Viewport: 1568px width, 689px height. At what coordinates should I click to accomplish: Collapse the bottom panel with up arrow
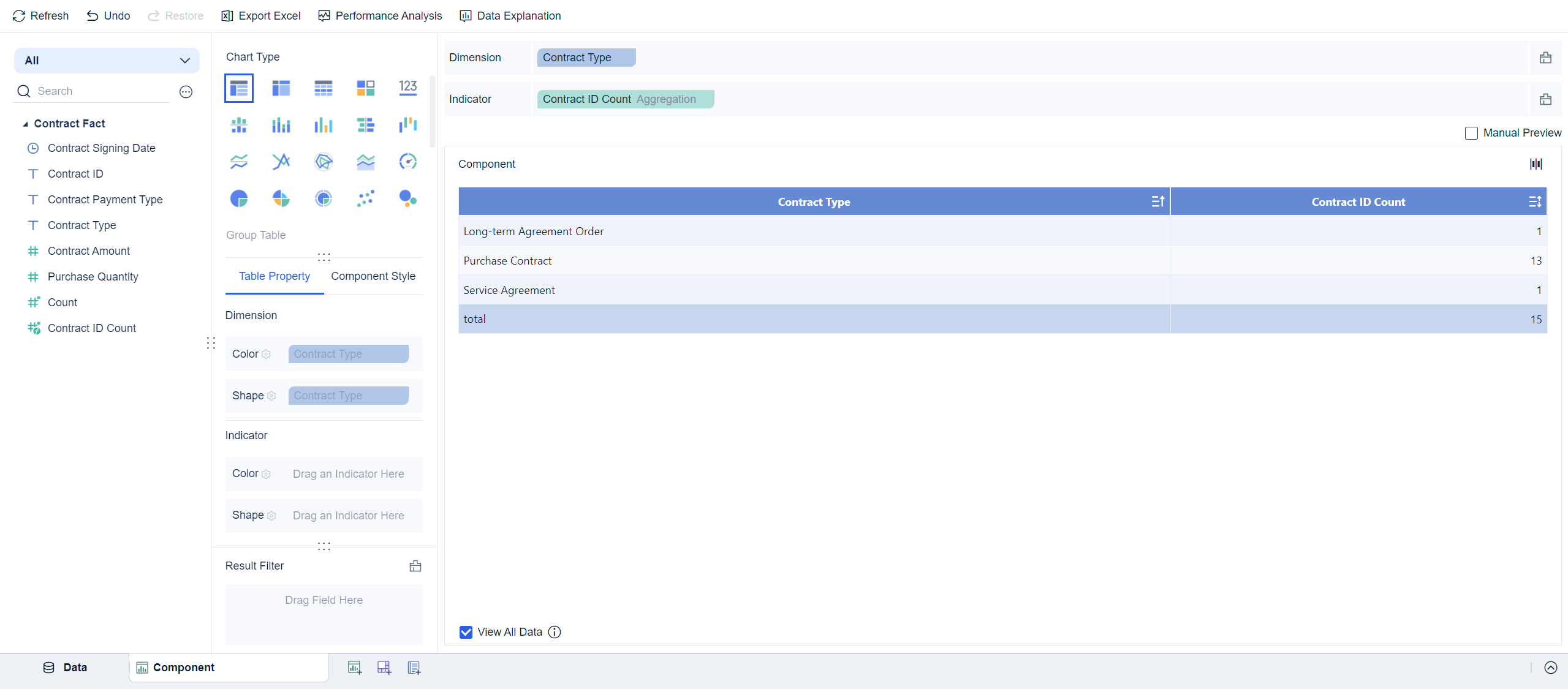pyautogui.click(x=1550, y=668)
